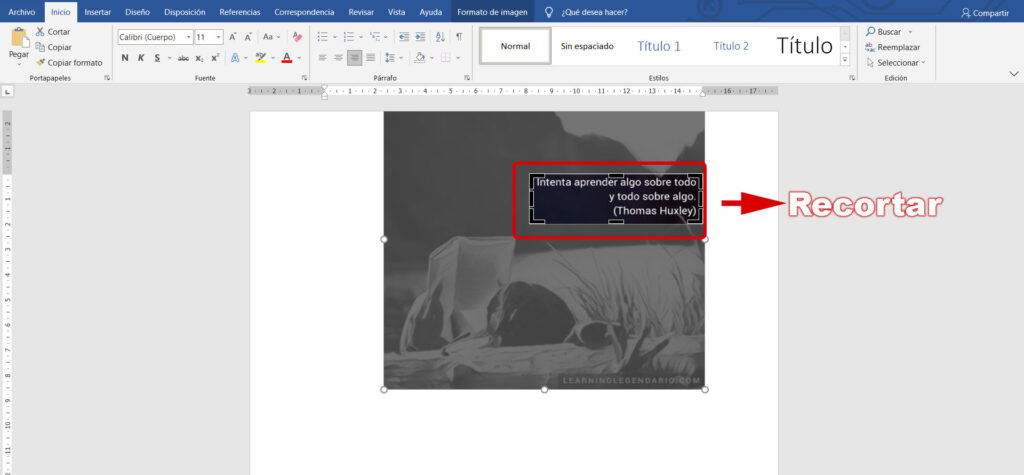1024x475 pixels.
Task: Click the Reemplazar icon in Edición
Action: pos(871,47)
